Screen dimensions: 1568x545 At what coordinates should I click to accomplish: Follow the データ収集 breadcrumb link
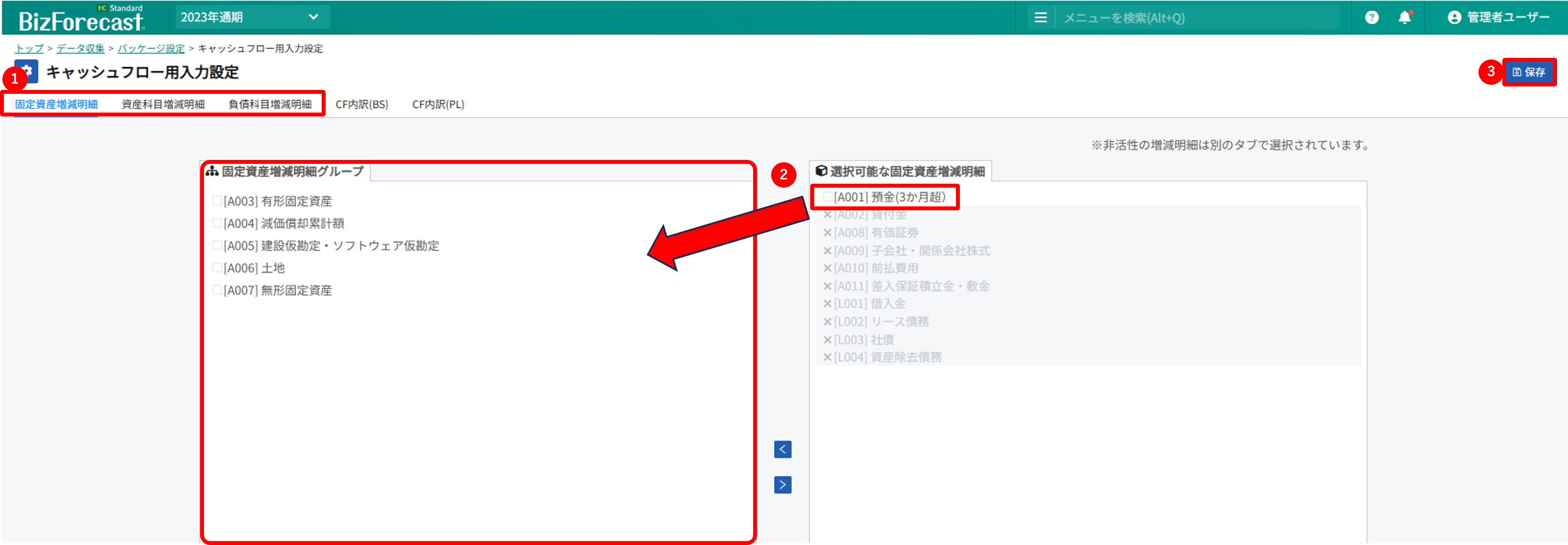pyautogui.click(x=81, y=48)
